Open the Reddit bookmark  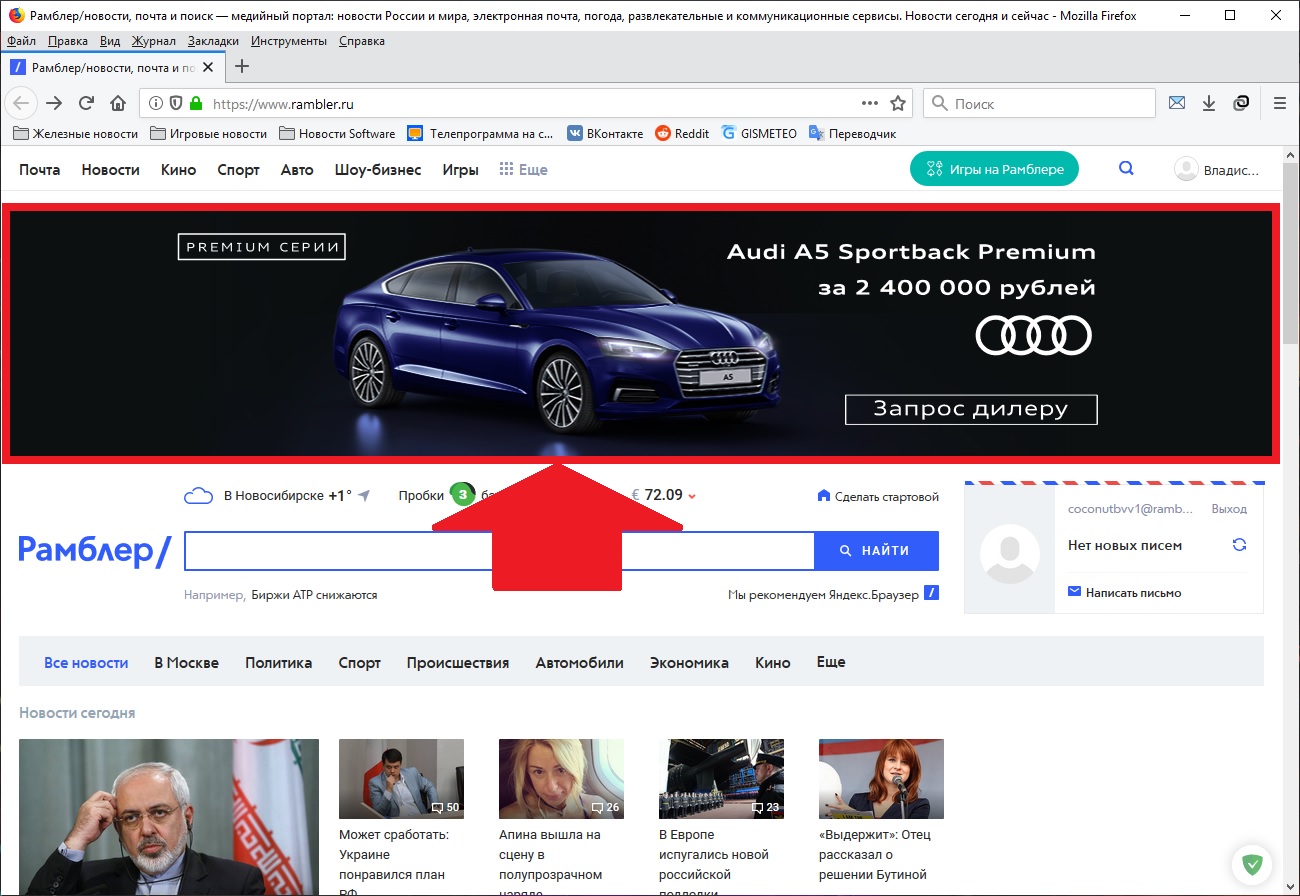tap(681, 133)
